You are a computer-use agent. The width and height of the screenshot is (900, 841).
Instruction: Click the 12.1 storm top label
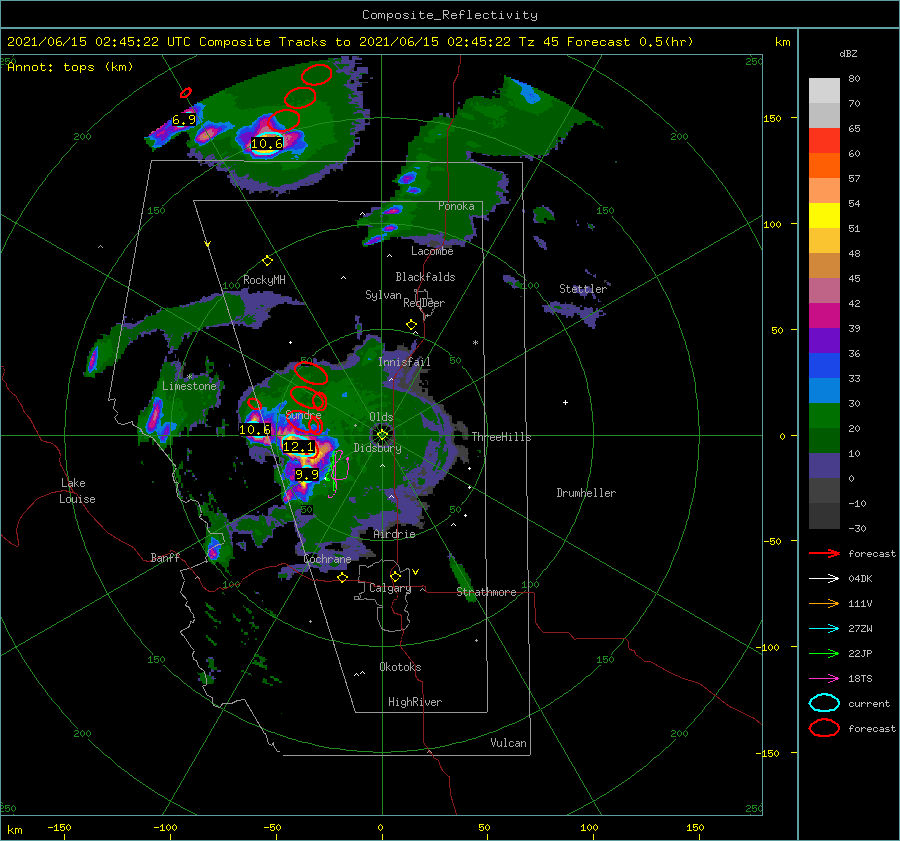click(298, 447)
